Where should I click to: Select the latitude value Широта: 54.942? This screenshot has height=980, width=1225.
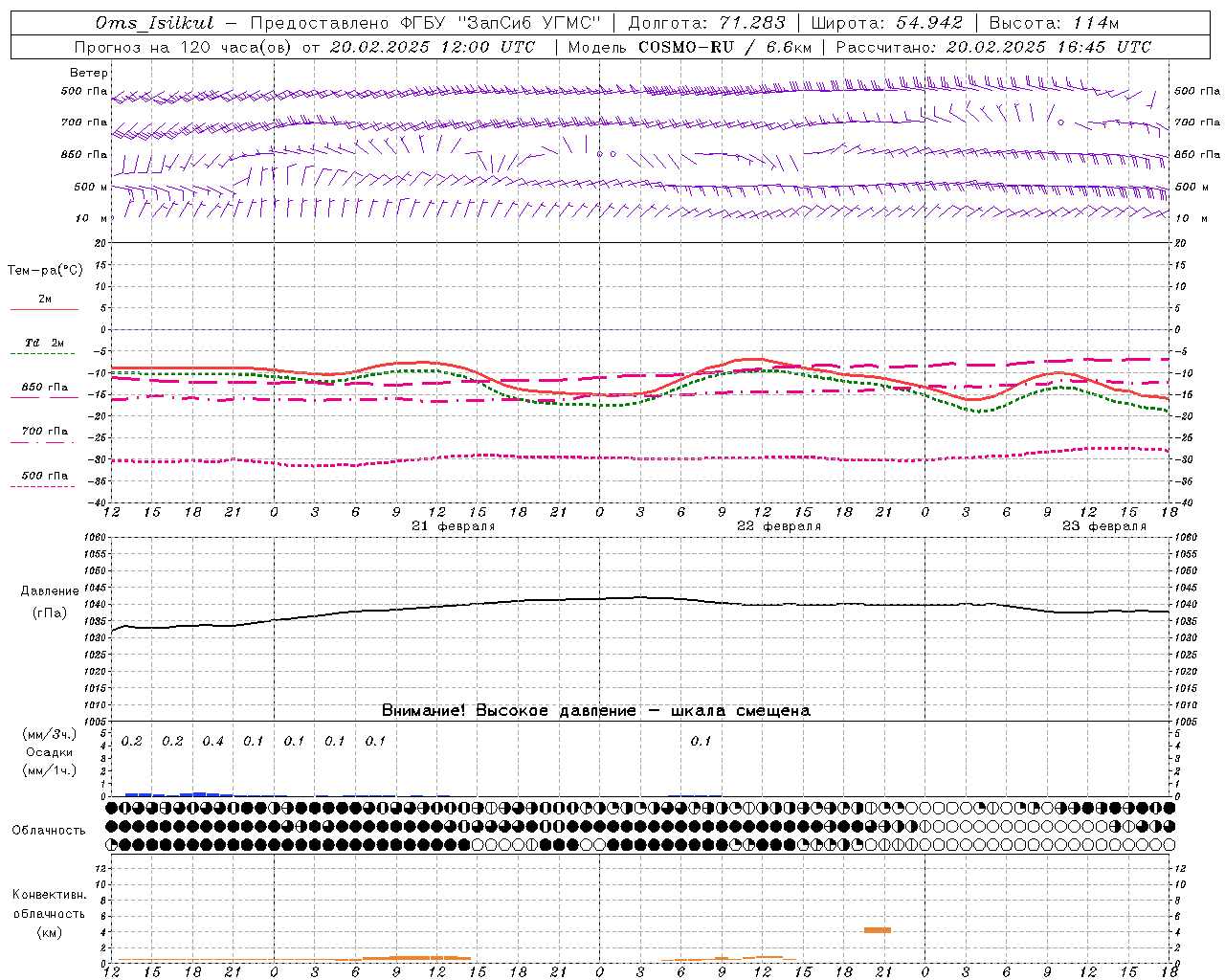[x=886, y=23]
